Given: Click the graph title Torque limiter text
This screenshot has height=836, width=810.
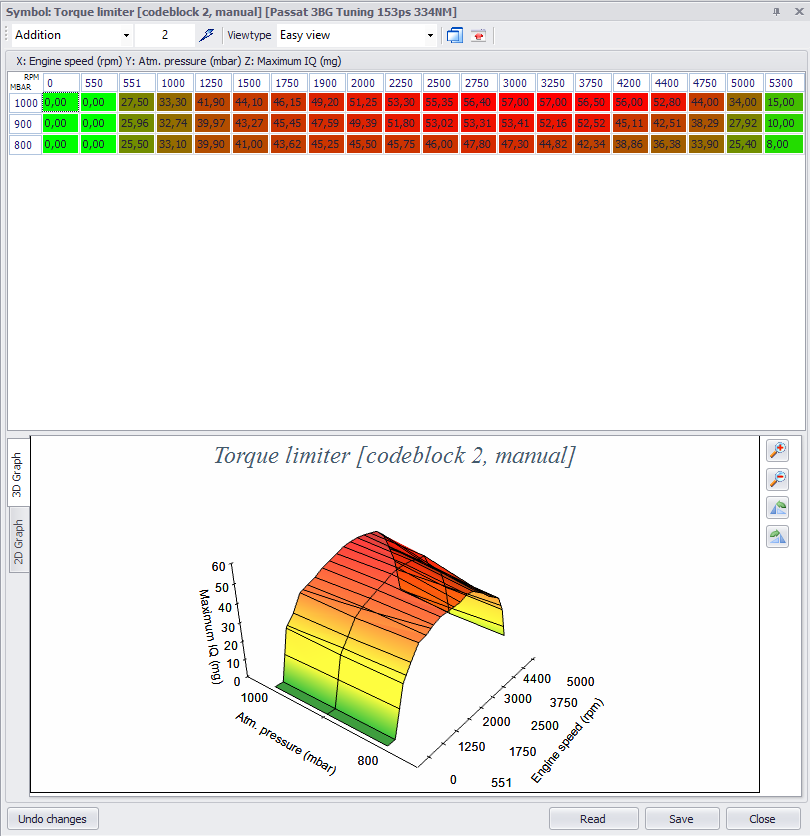Looking at the screenshot, I should click(x=395, y=456).
